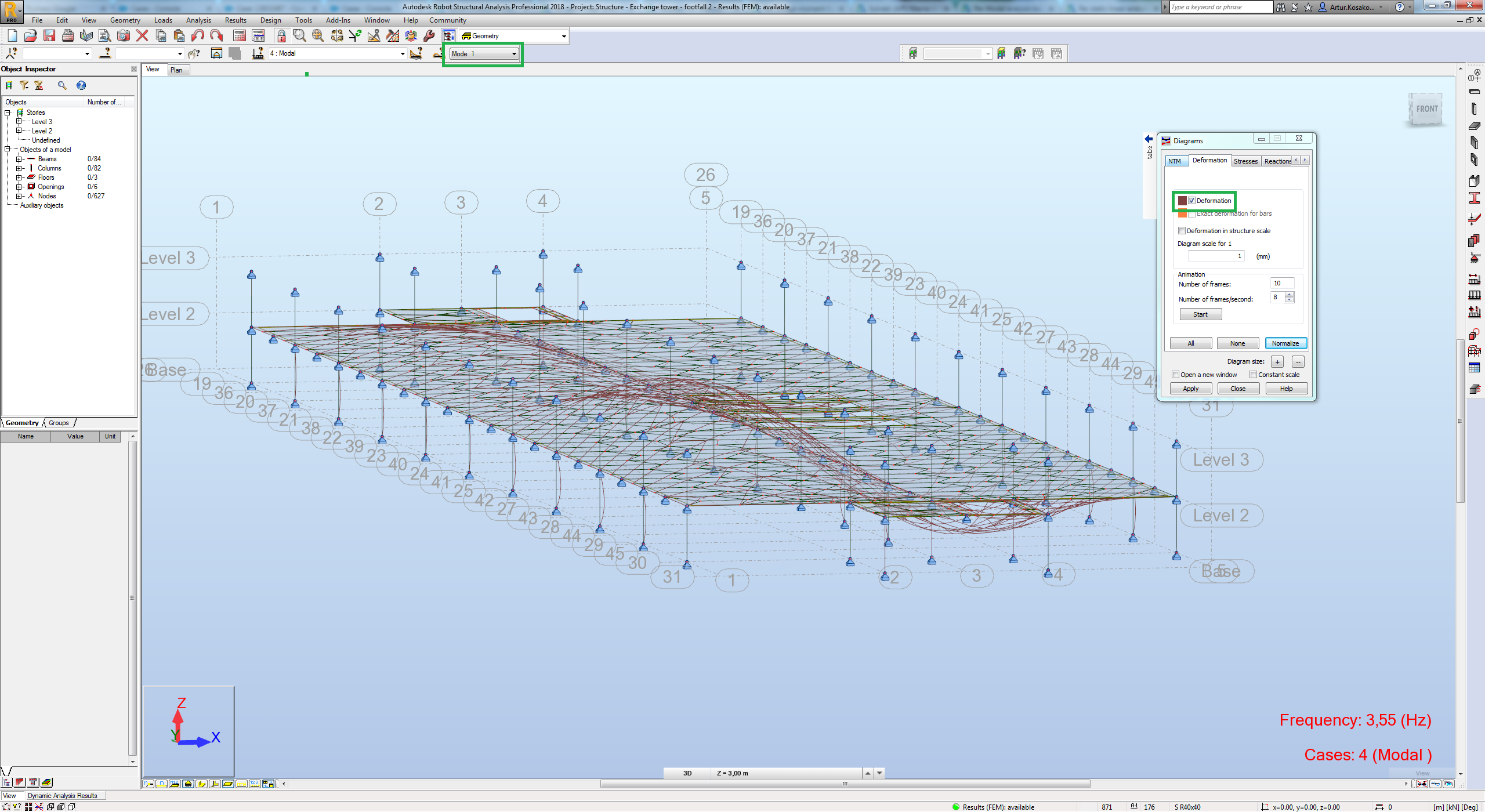Take a screen capture with the camera icon
This screenshot has width=1485, height=812.
[x=124, y=35]
